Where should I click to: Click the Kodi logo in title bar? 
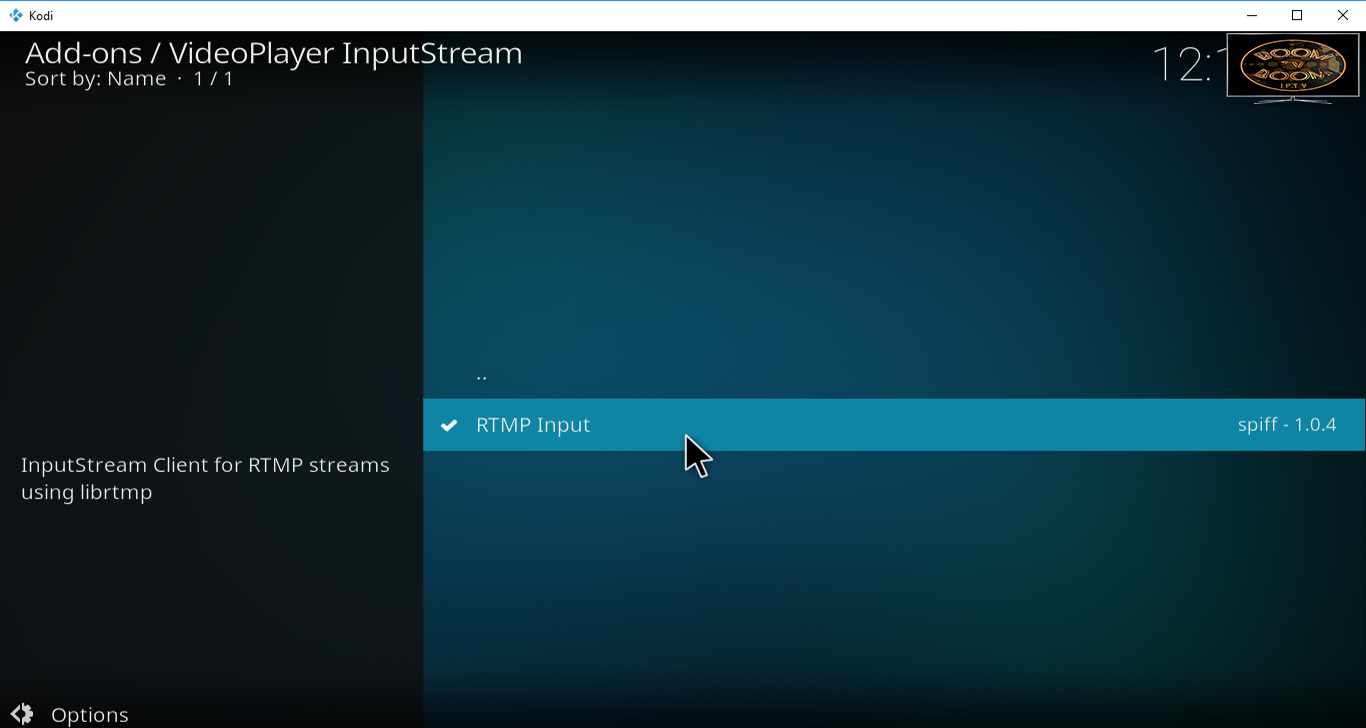click(x=16, y=15)
